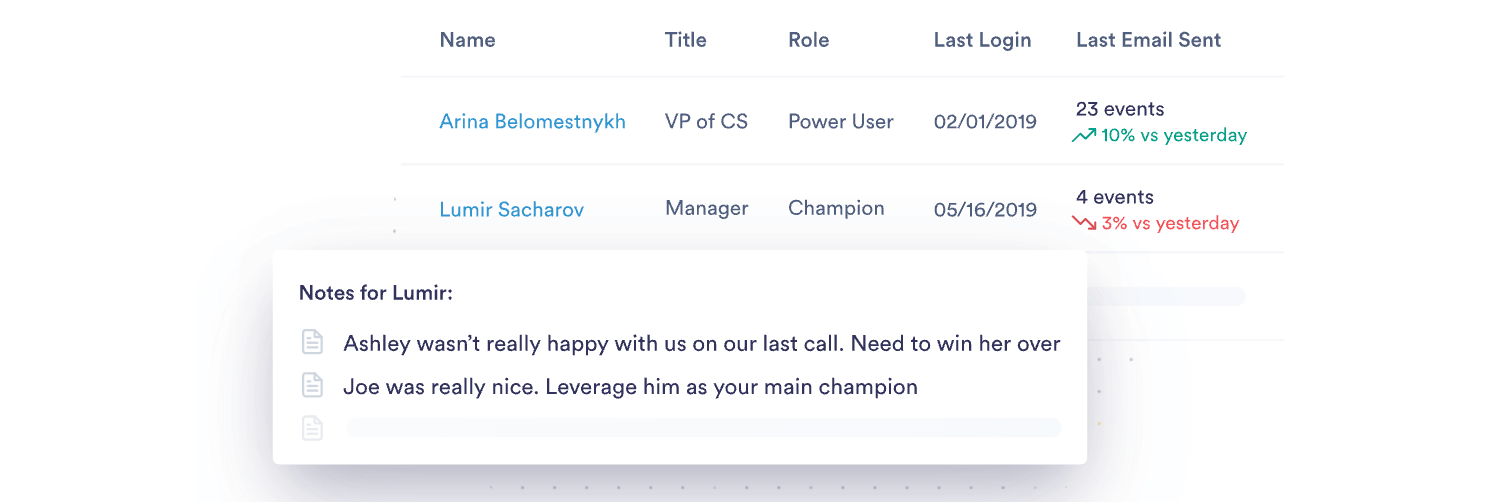
Task: Click the empty note input placeholder bar
Action: [703, 428]
